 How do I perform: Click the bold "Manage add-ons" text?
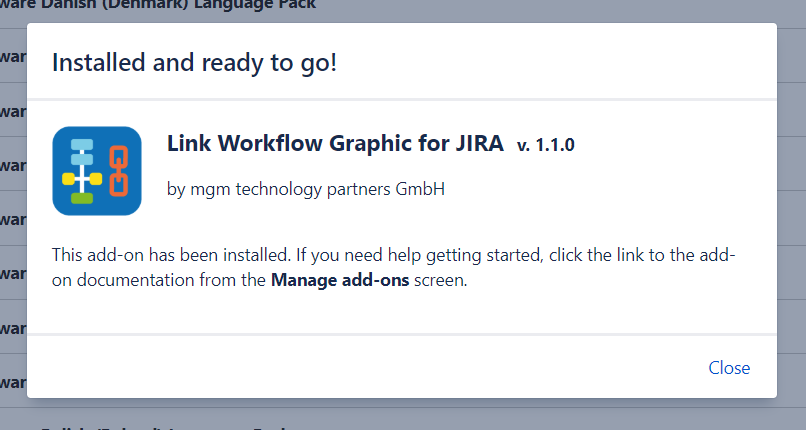point(340,280)
